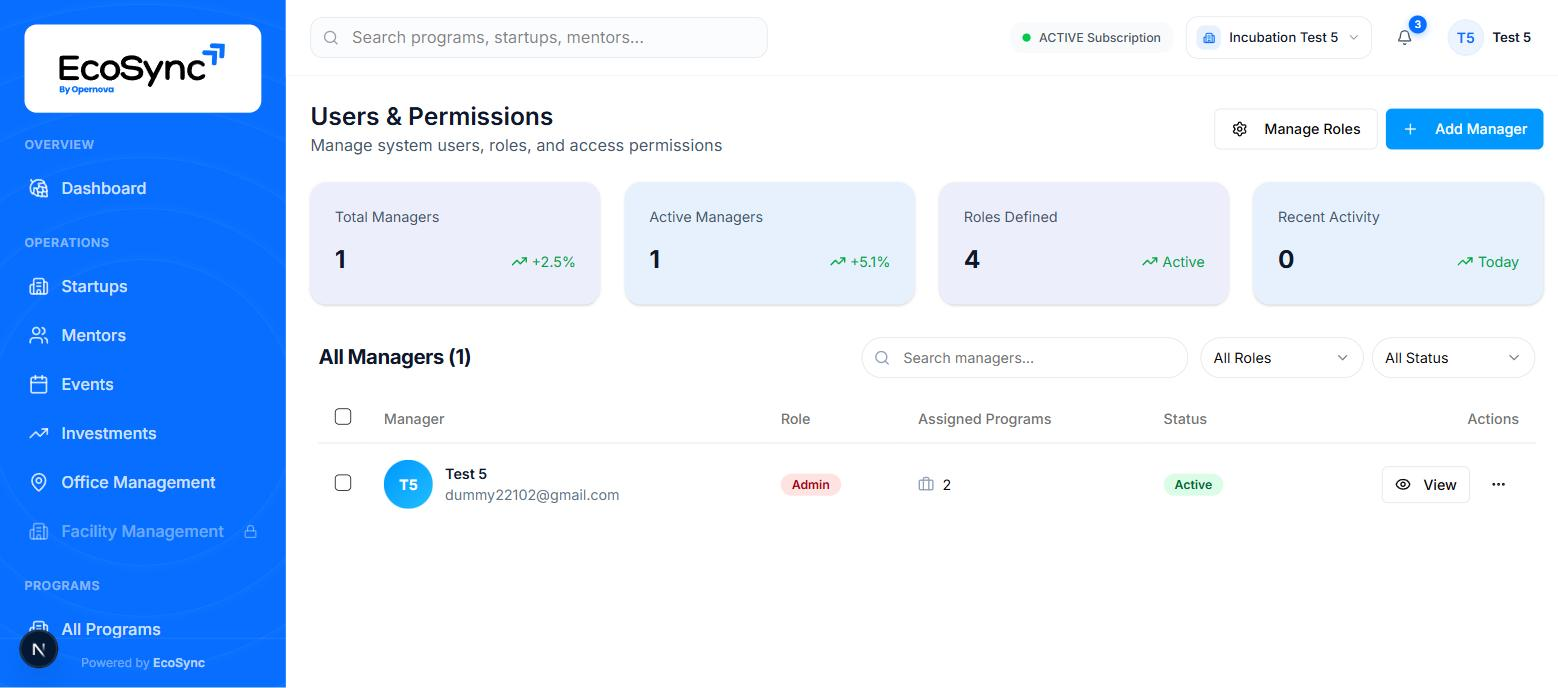Click the round N badge icon
1558x688 pixels.
click(x=39, y=649)
